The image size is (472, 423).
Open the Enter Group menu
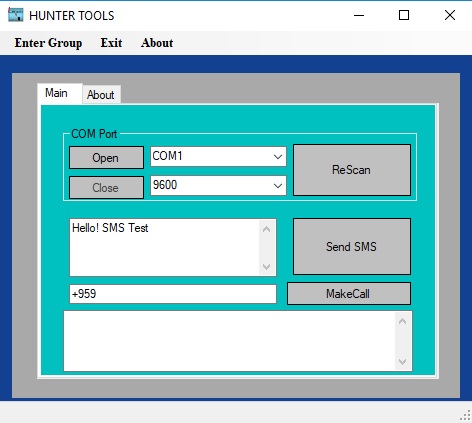click(x=48, y=43)
